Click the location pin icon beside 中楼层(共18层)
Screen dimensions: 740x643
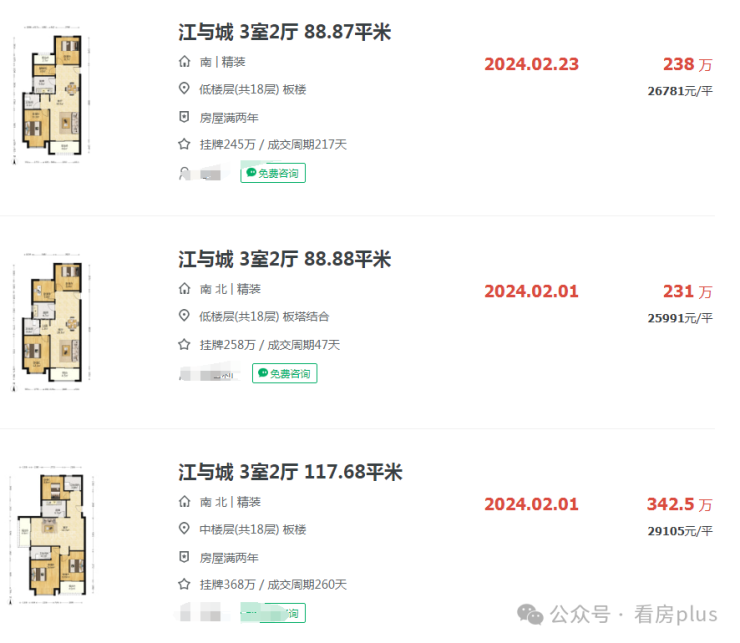184,529
